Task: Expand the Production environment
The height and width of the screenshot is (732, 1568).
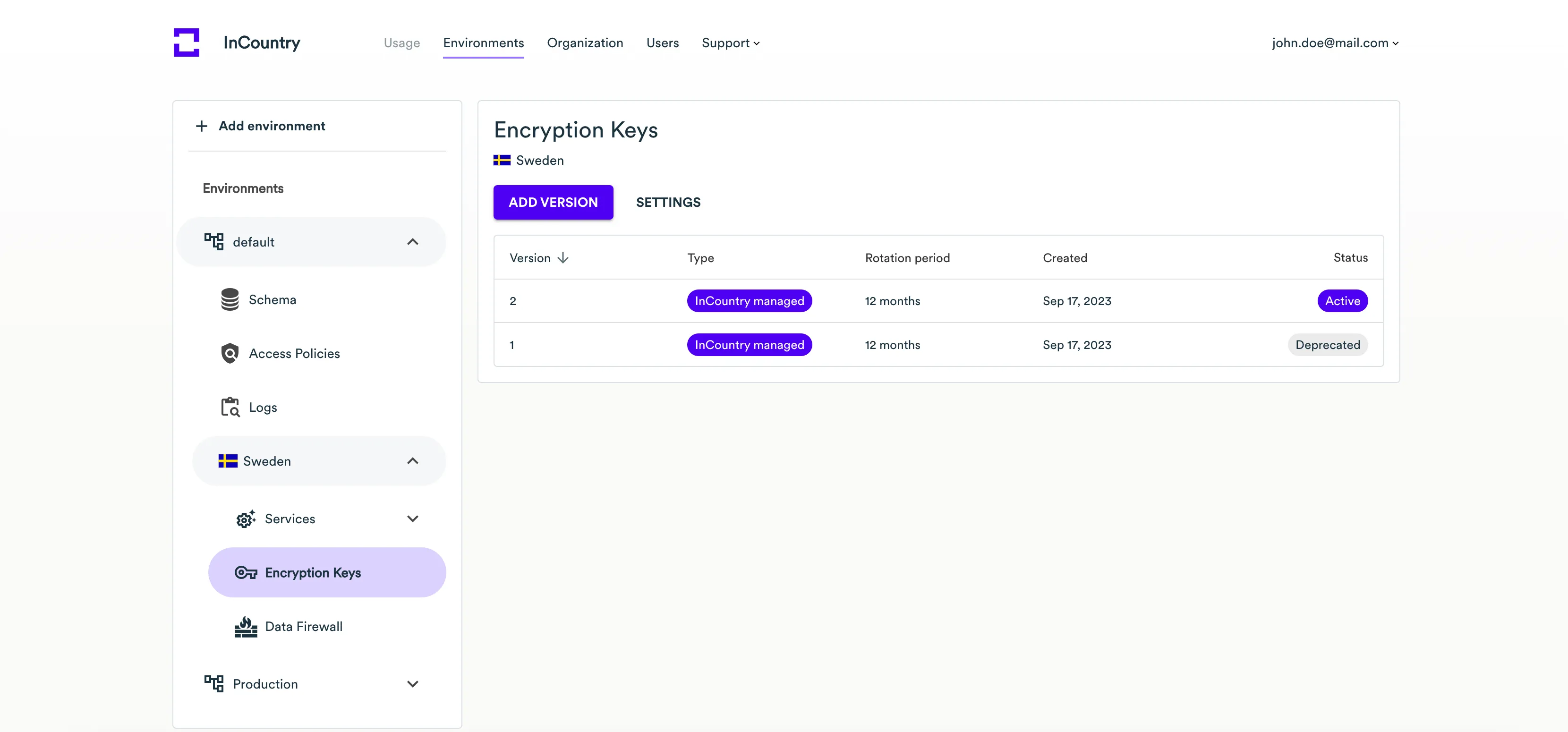Action: coord(412,684)
